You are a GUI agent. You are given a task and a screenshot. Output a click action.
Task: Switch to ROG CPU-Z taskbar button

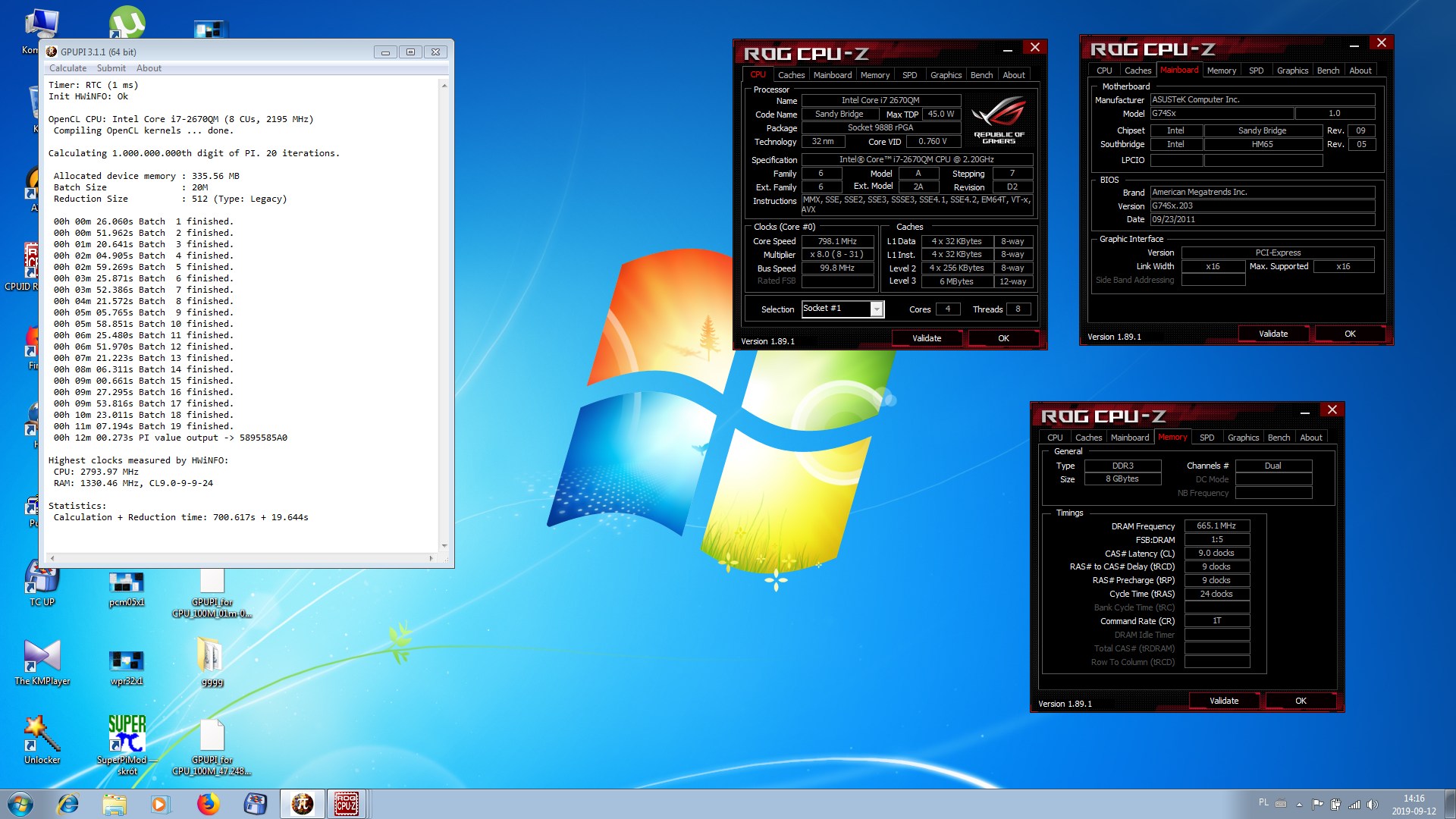pos(347,804)
